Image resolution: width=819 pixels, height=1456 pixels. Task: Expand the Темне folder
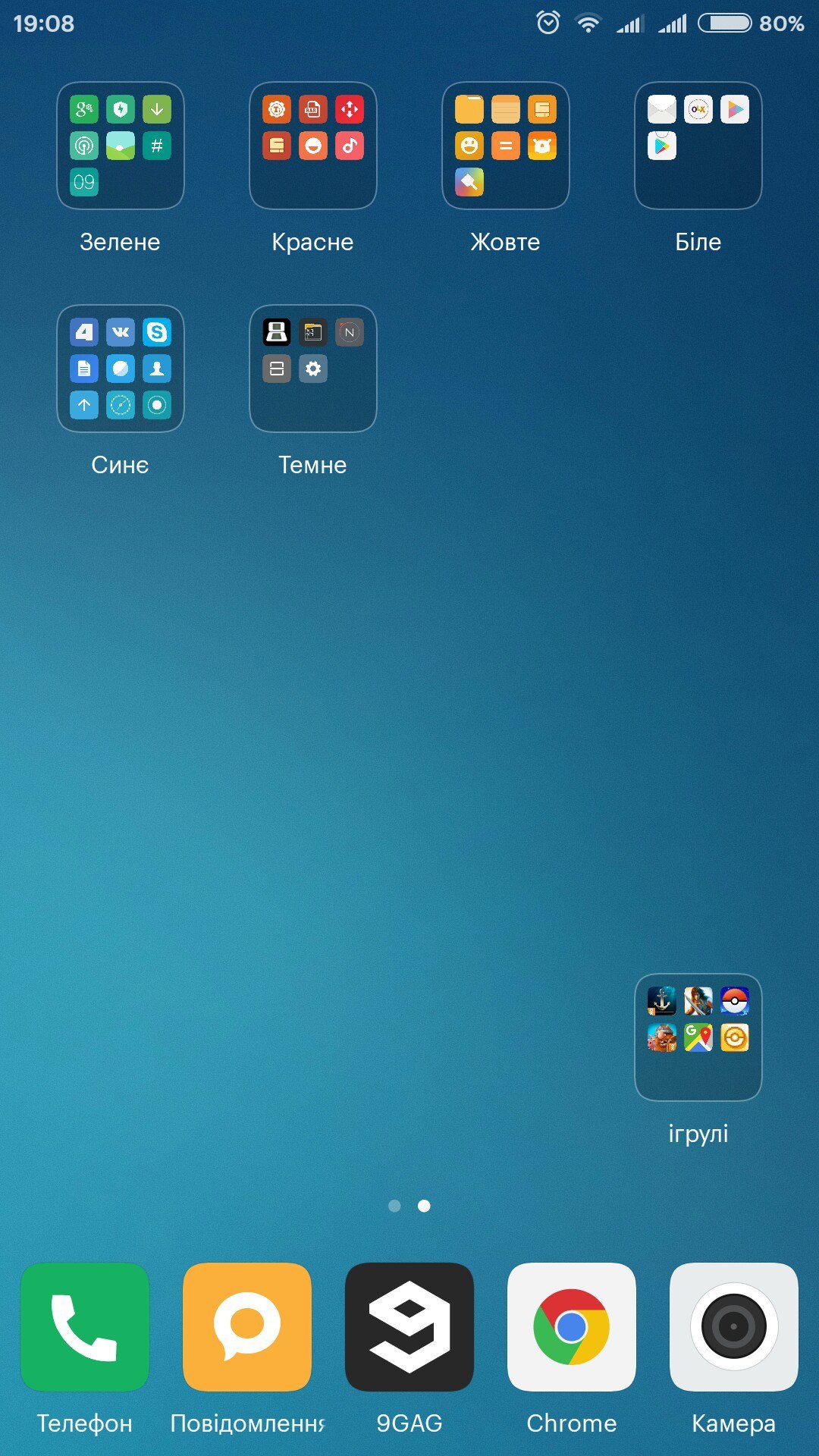tap(313, 369)
